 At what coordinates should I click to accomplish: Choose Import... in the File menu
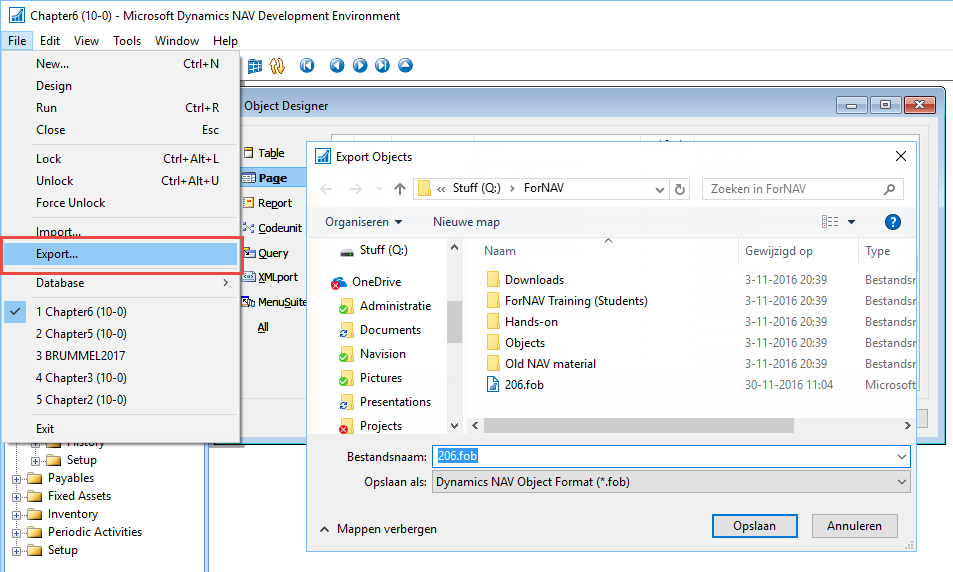[x=120, y=232]
